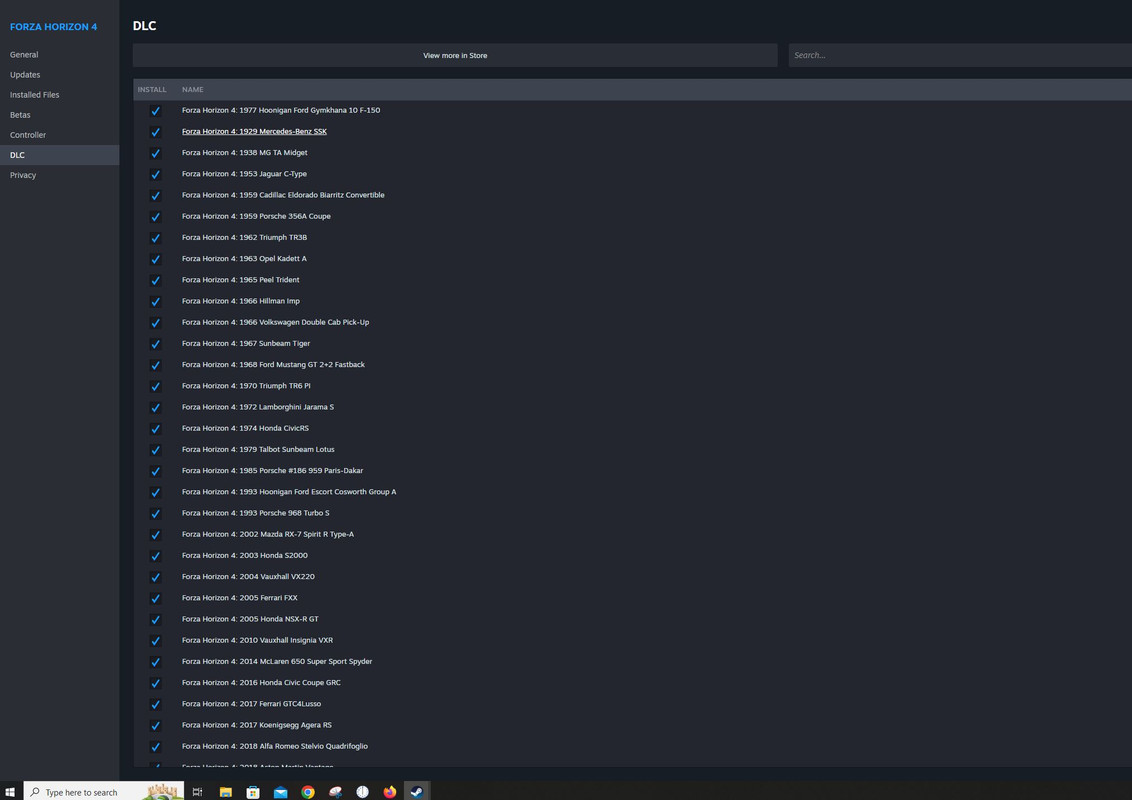The image size is (1132, 800).
Task: Uncheck the 1959 Porsche 356A Coupe DLC
Action: click(155, 217)
